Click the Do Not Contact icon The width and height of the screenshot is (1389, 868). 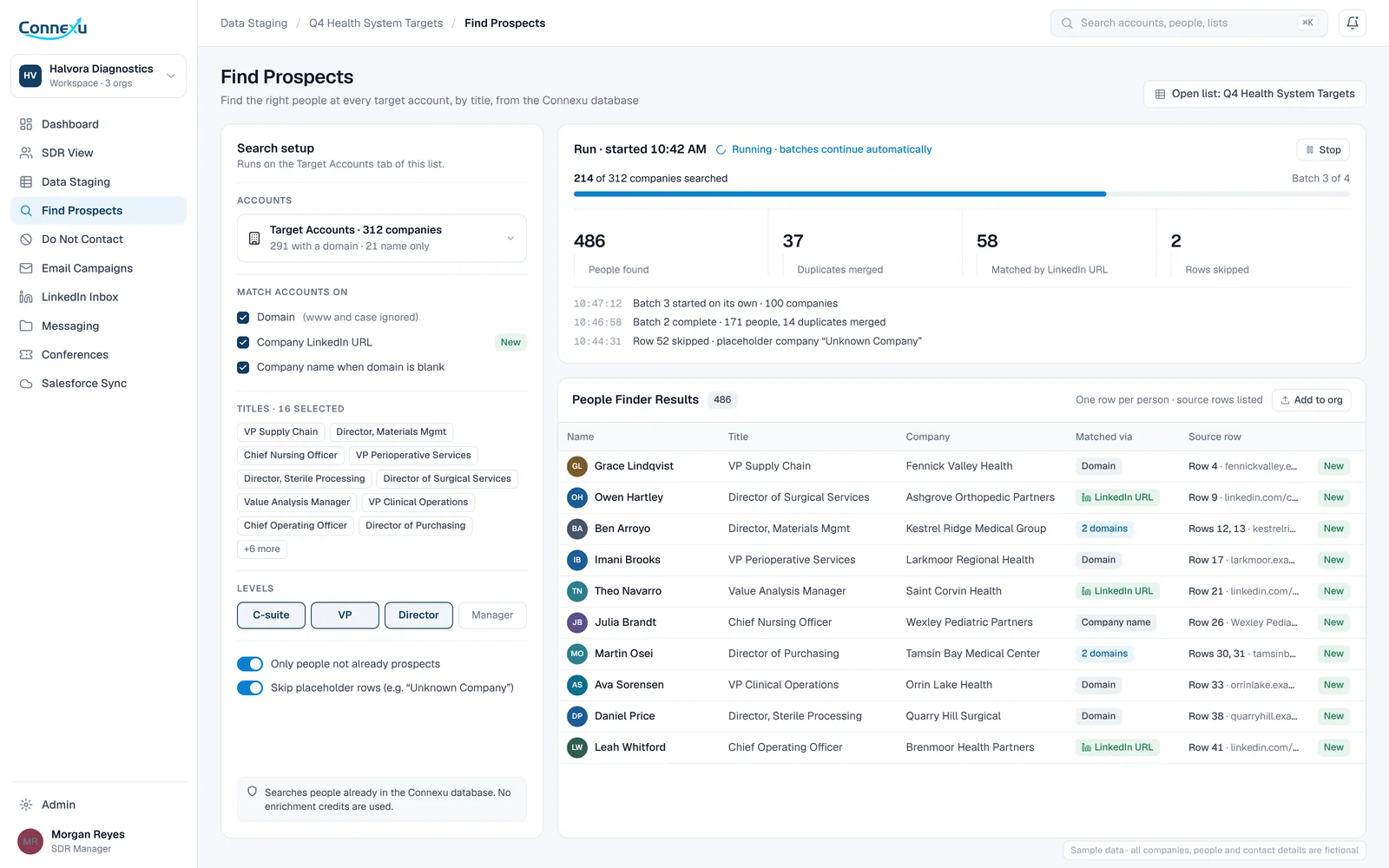26,240
